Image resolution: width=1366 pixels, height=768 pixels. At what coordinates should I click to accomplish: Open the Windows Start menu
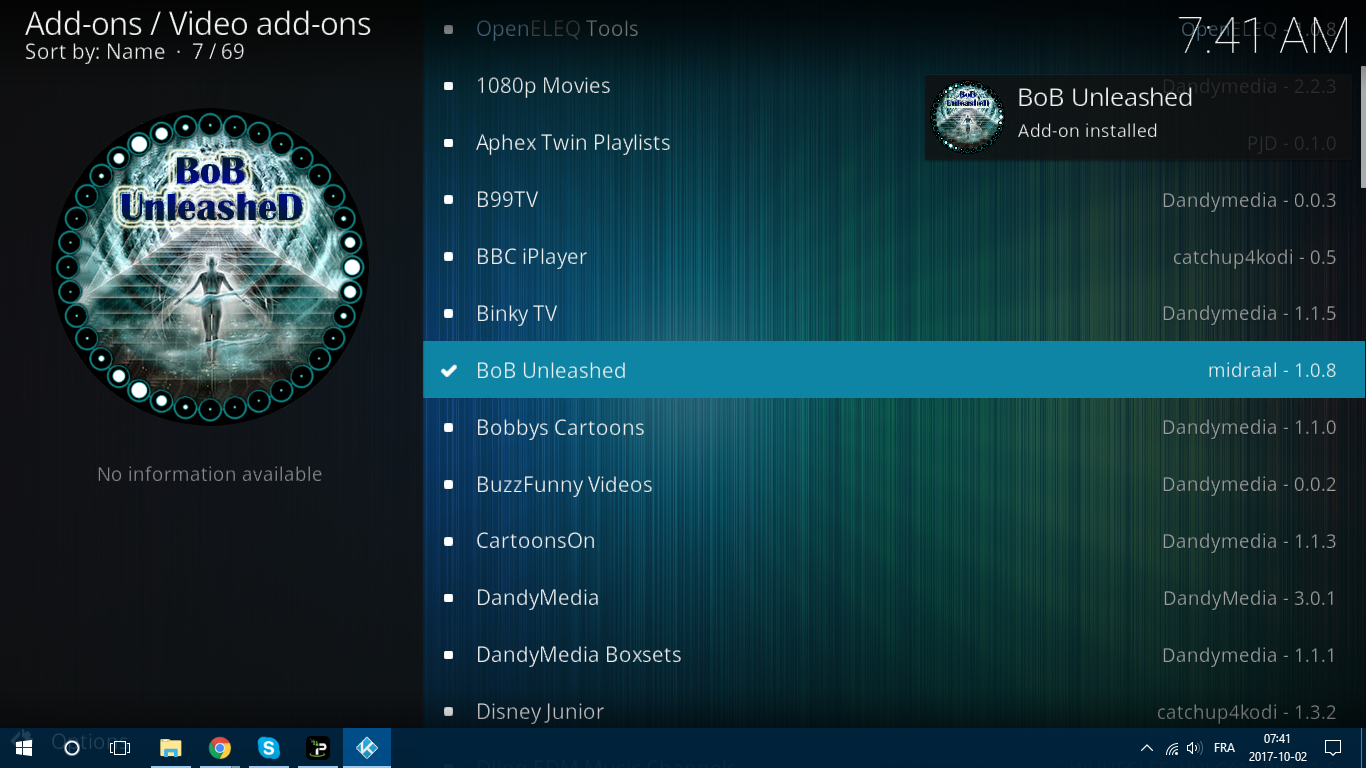[24, 748]
